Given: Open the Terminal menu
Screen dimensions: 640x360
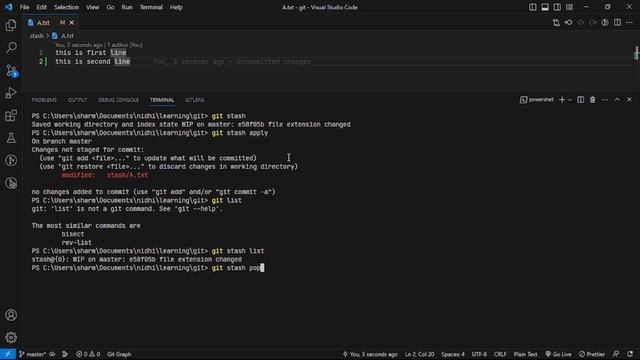Looking at the screenshot, I should click(151, 7).
